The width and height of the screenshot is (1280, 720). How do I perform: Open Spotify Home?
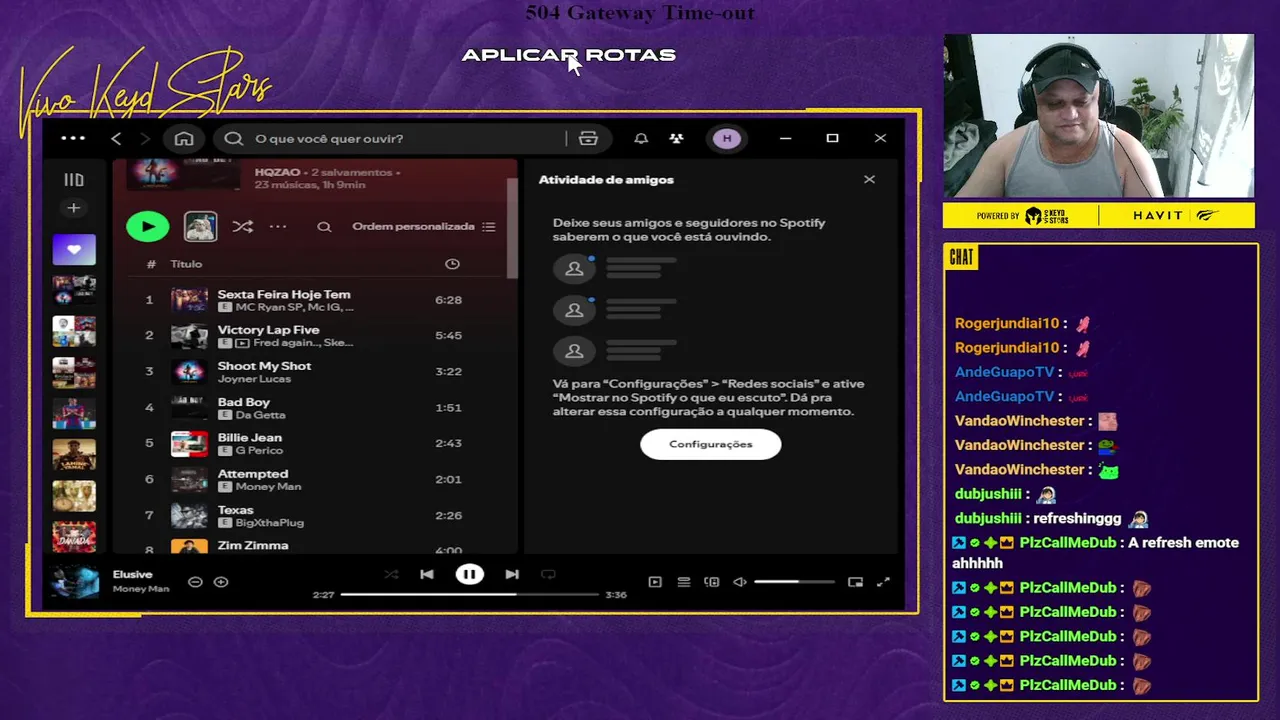[184, 138]
